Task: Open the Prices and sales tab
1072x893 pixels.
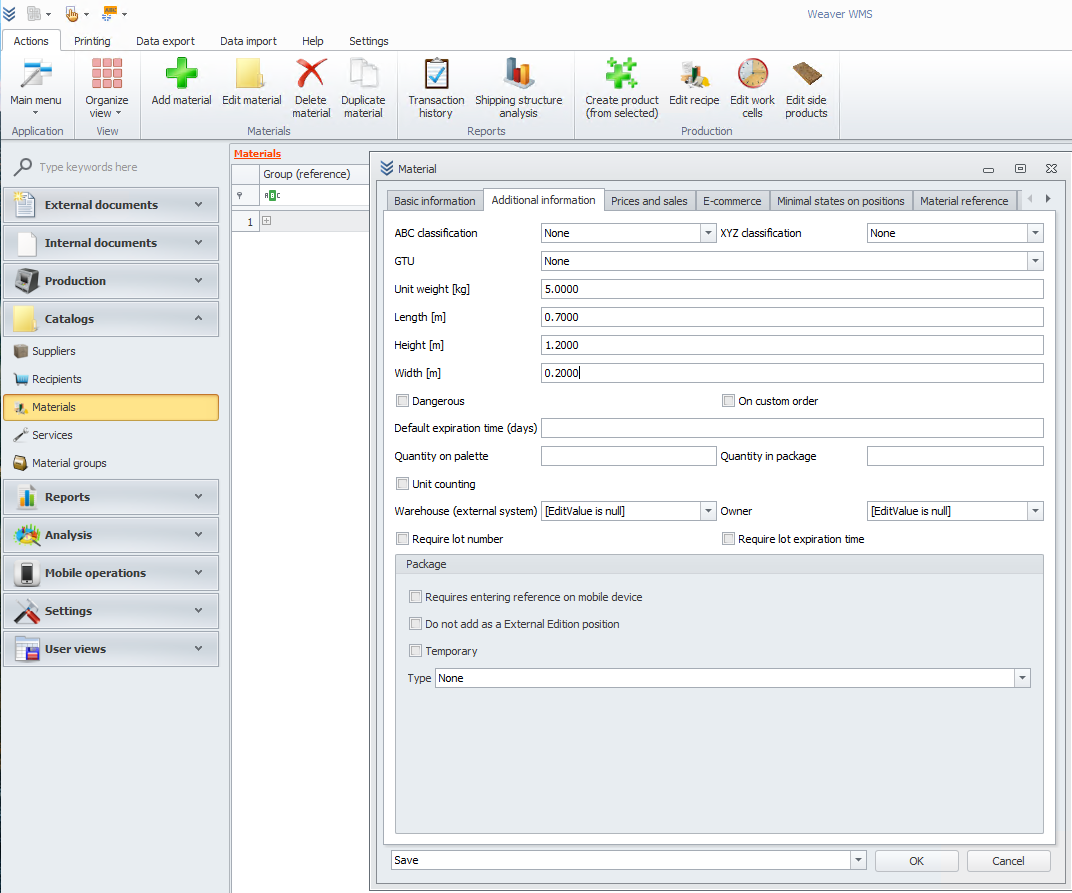Action: tap(649, 201)
